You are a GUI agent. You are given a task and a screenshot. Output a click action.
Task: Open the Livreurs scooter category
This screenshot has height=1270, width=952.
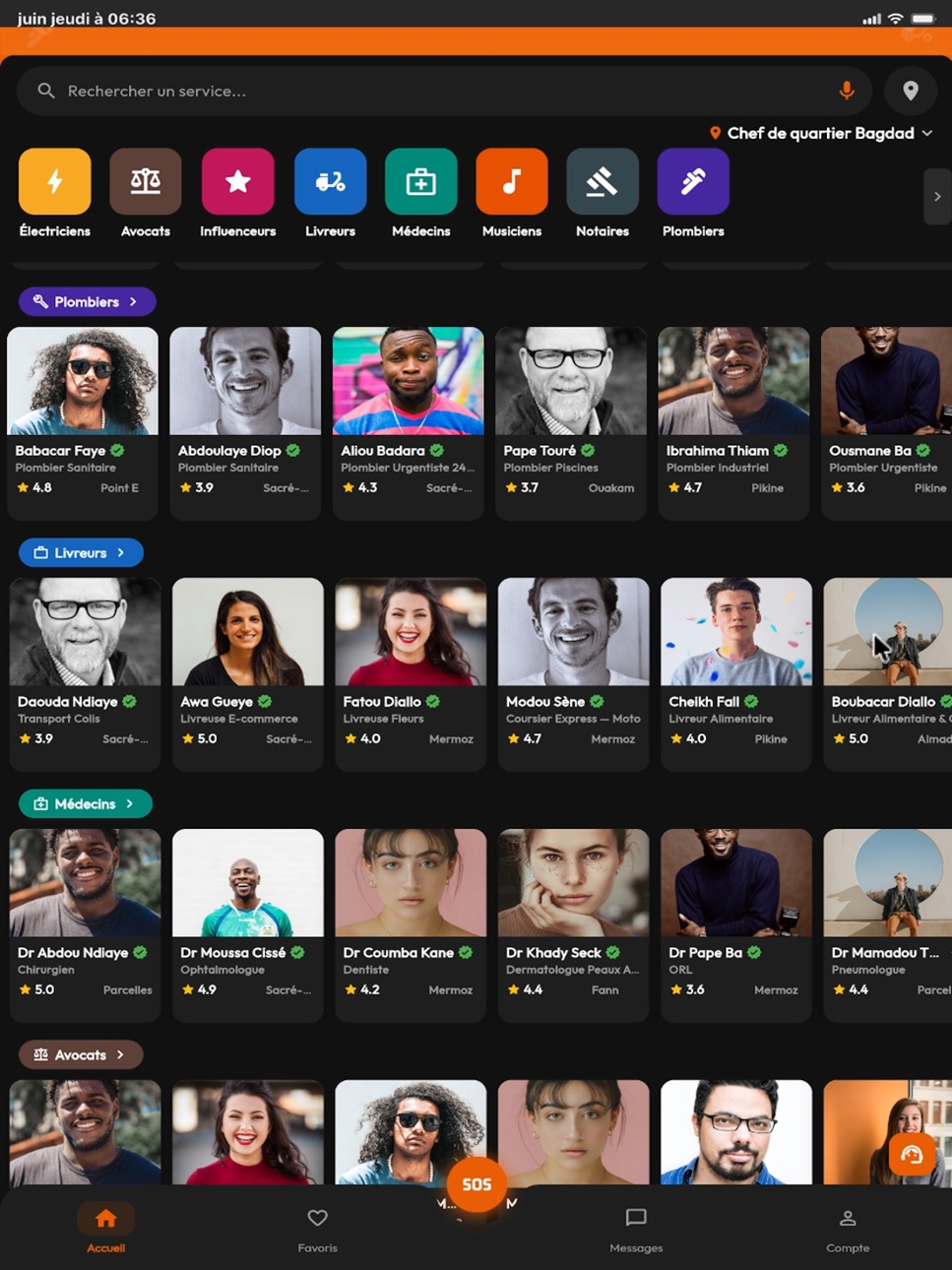click(330, 181)
